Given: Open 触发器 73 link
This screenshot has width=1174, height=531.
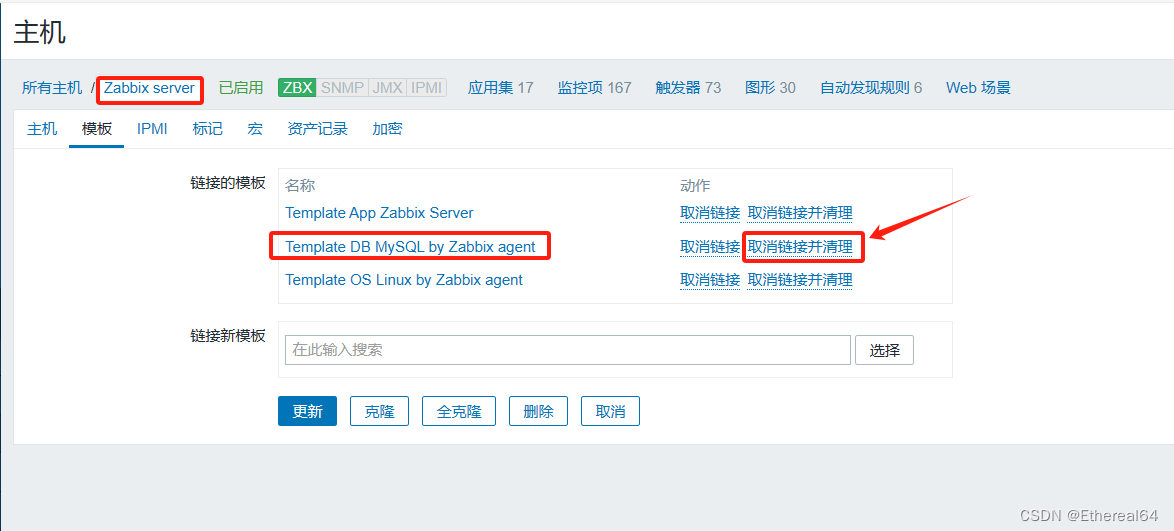Looking at the screenshot, I should (688, 88).
